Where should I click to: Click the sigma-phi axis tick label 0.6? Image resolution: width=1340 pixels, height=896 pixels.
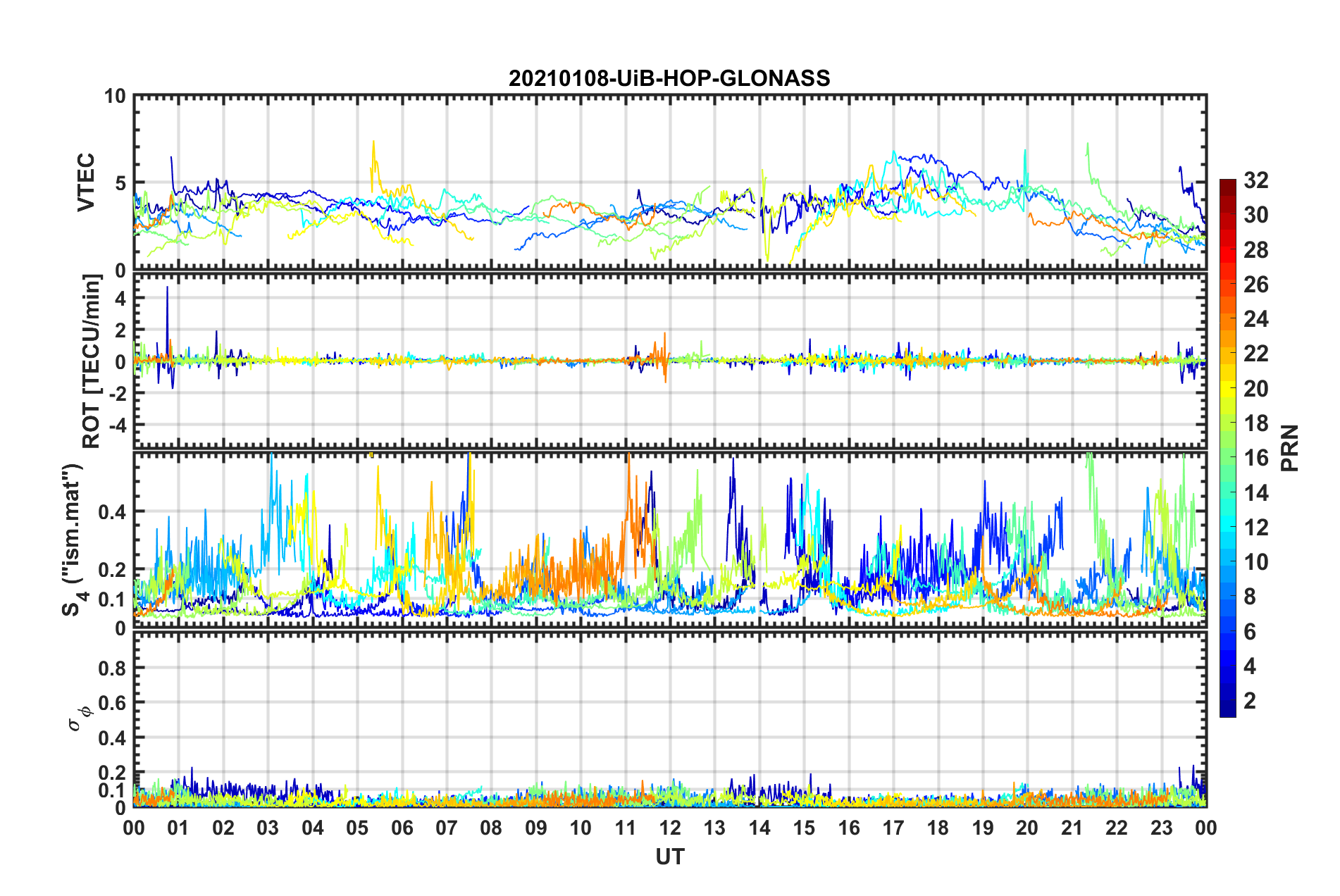[112, 703]
